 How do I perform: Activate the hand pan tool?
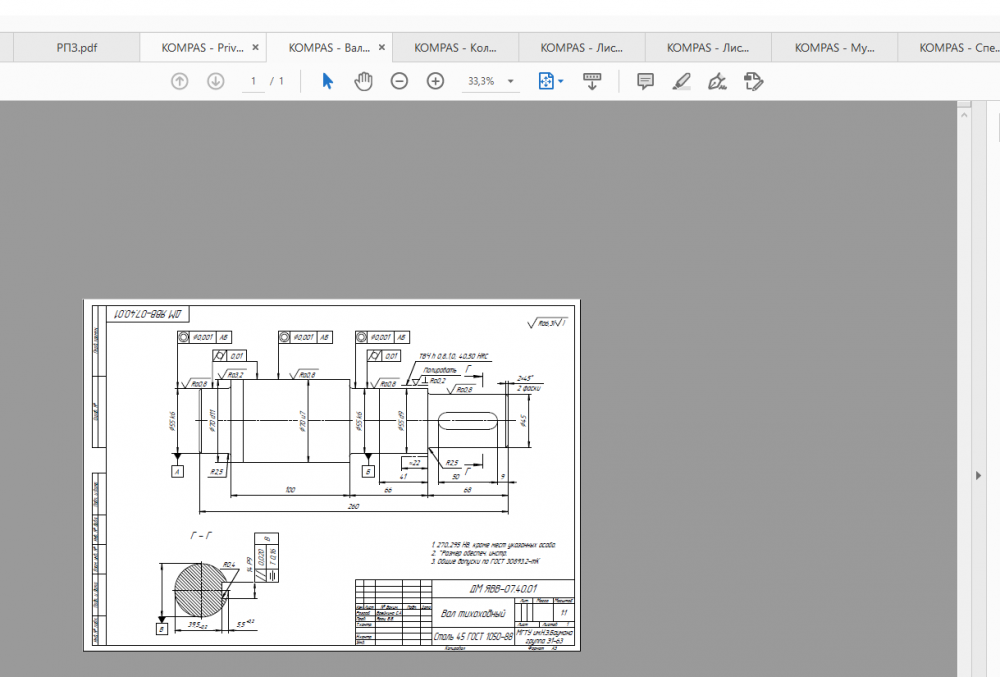point(363,81)
